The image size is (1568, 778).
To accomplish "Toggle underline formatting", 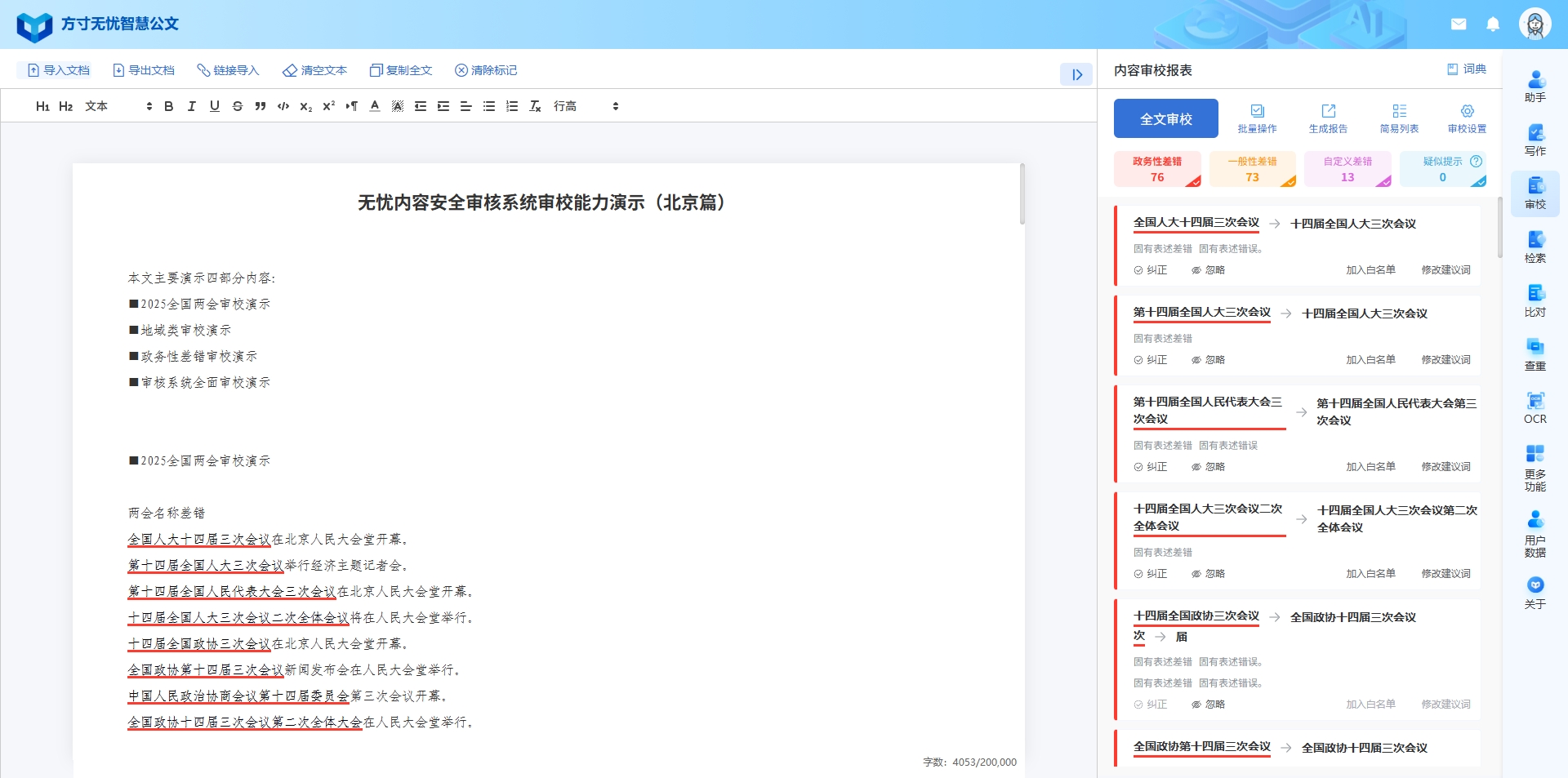I will tap(215, 106).
